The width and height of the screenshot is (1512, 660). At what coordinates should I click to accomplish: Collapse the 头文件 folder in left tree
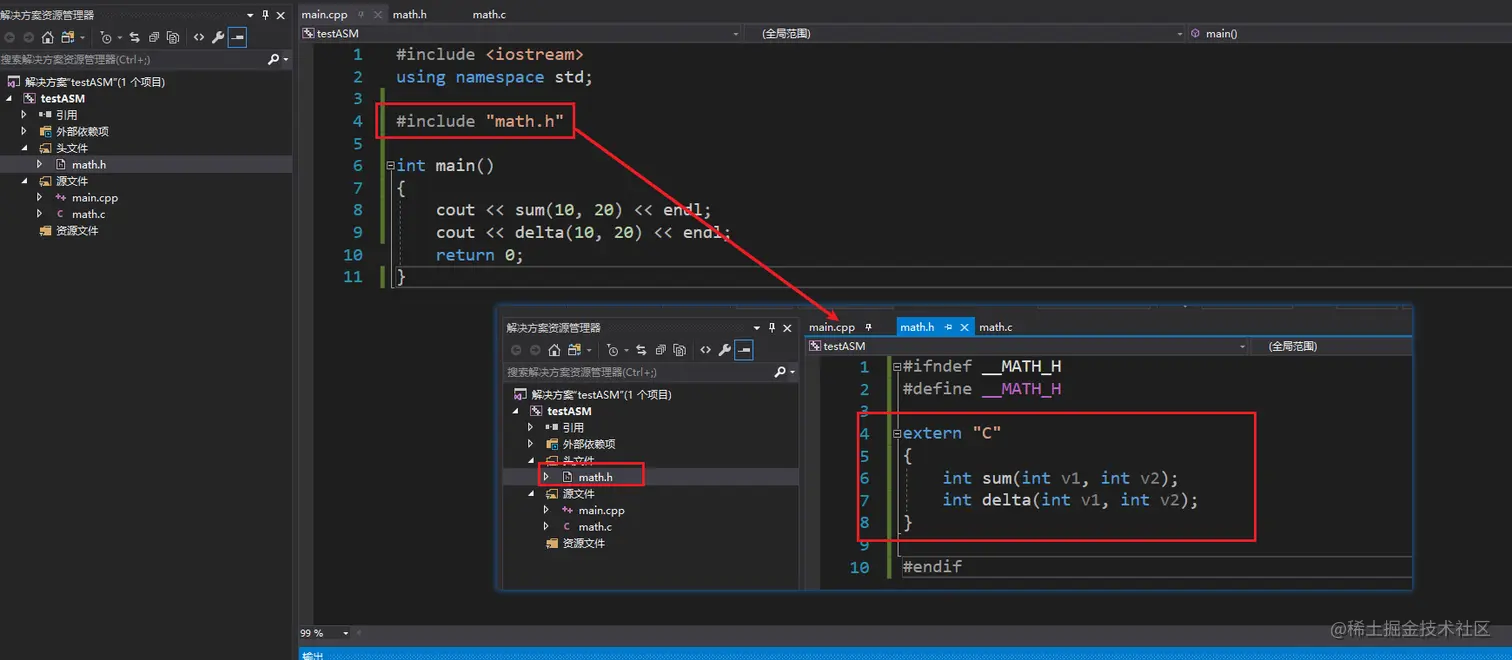24,148
